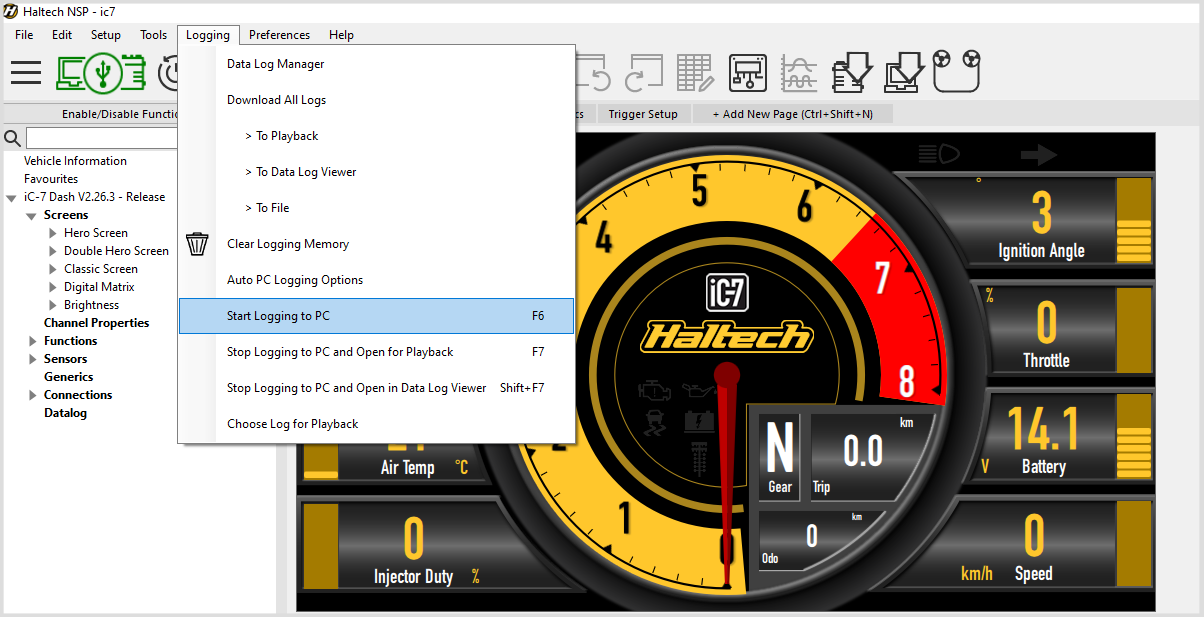Viewport: 1204px width, 617px height.
Task: Expand the Hero Screen node
Action: pos(54,234)
